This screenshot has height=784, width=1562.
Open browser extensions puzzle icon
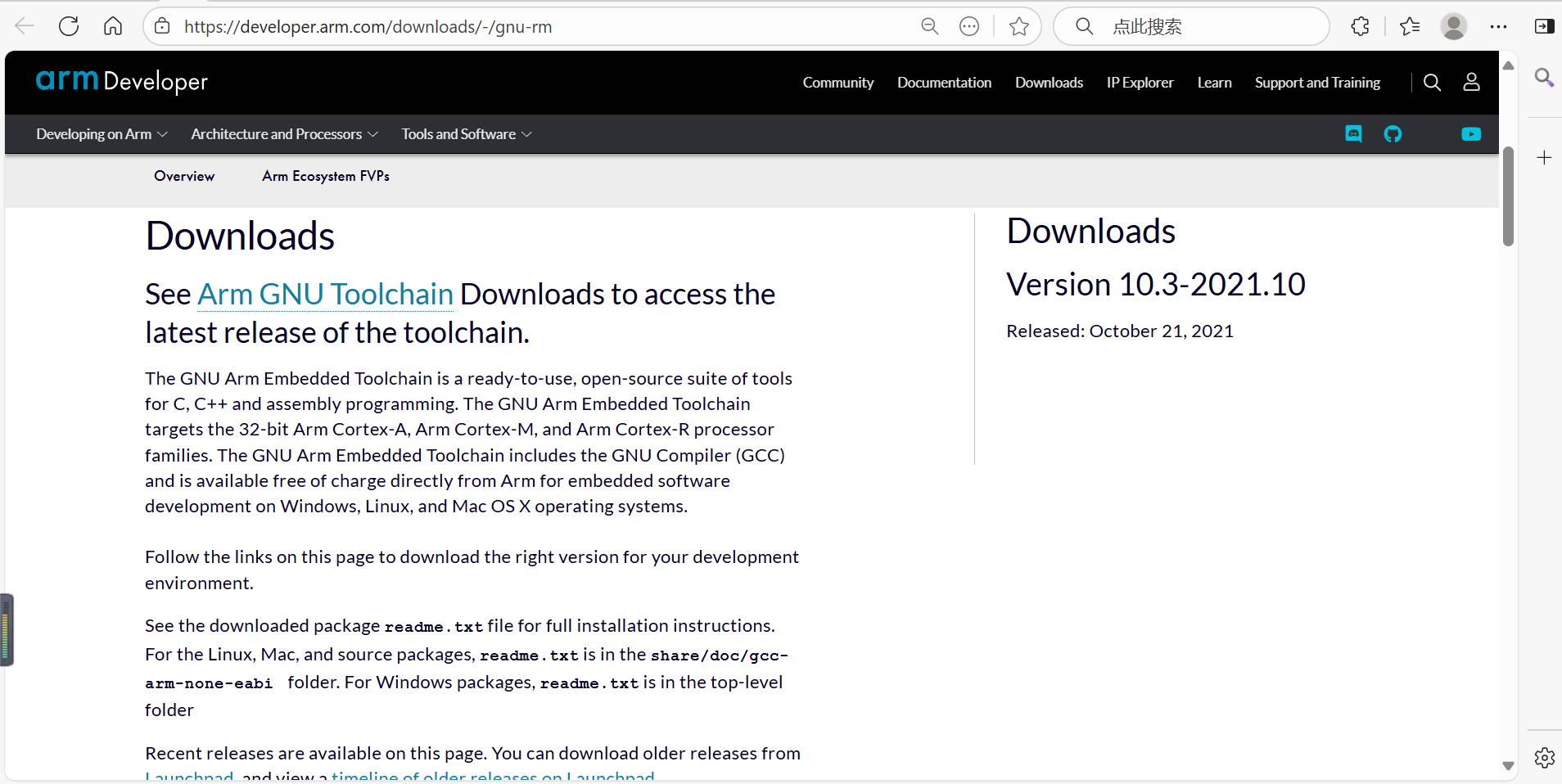[1360, 26]
